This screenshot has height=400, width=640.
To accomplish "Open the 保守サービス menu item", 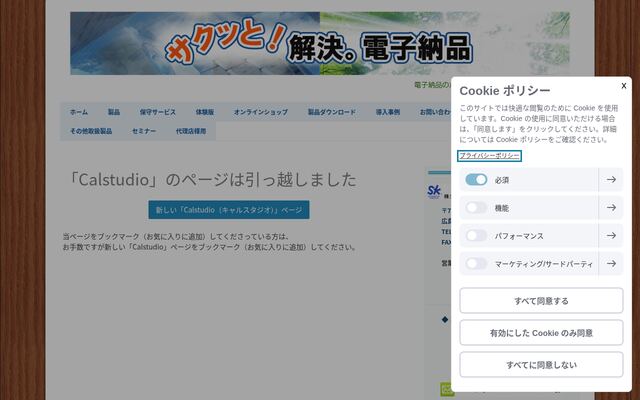I will click(158, 112).
